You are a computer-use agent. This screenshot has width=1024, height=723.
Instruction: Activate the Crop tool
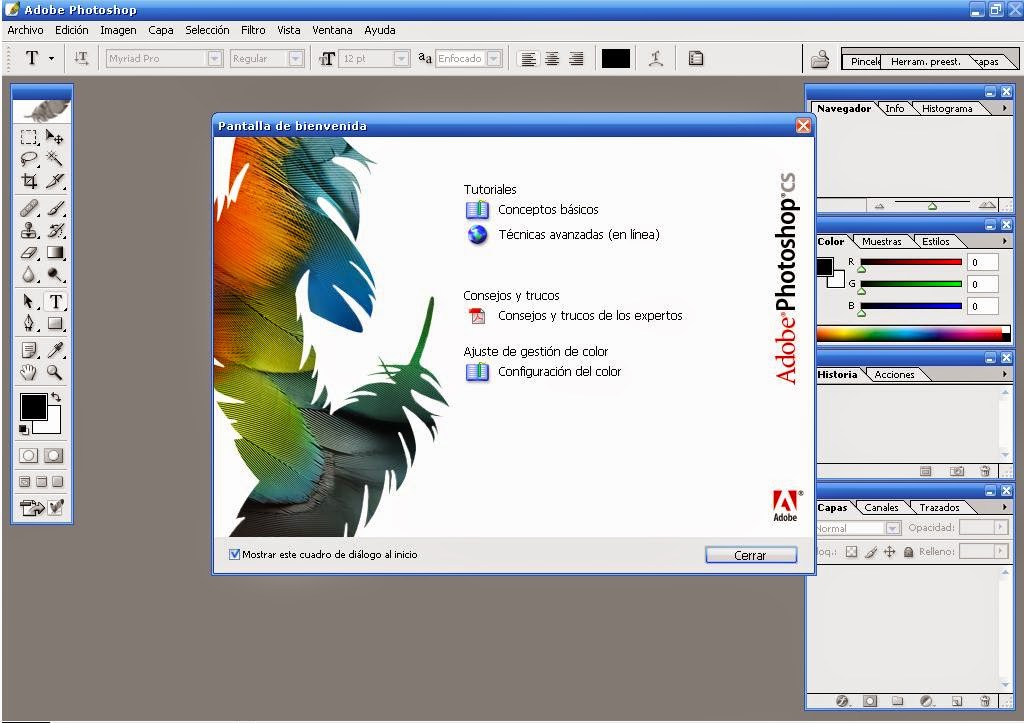[x=28, y=182]
